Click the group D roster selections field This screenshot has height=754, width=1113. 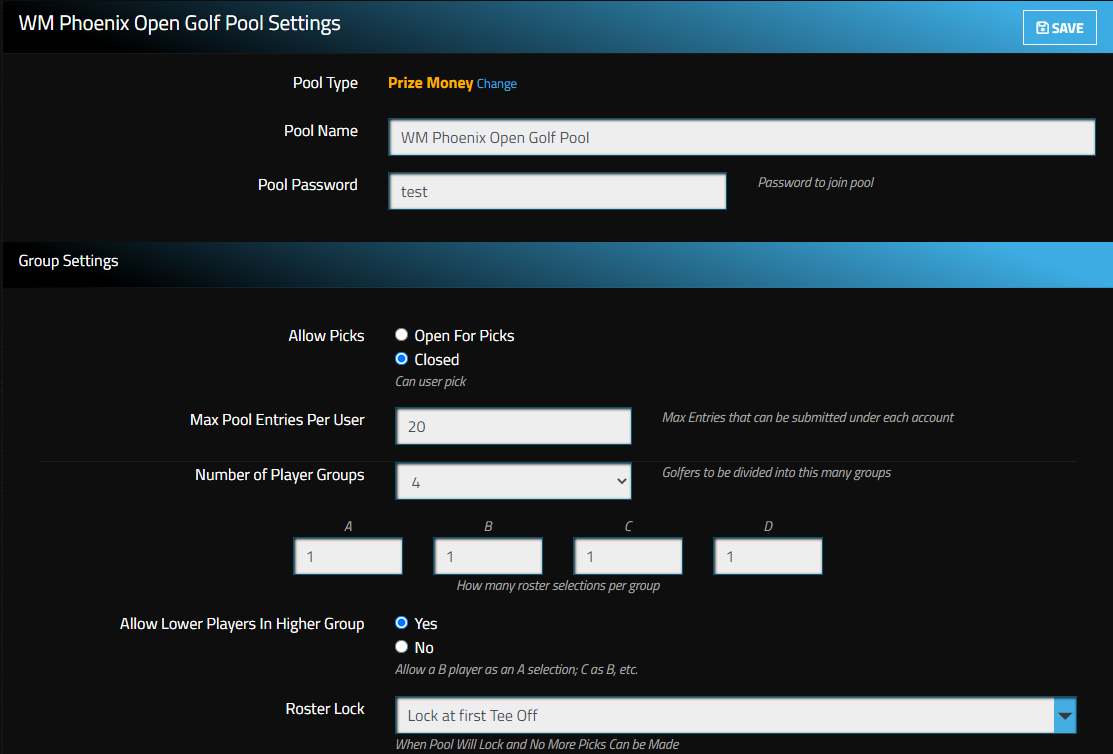[x=767, y=556]
